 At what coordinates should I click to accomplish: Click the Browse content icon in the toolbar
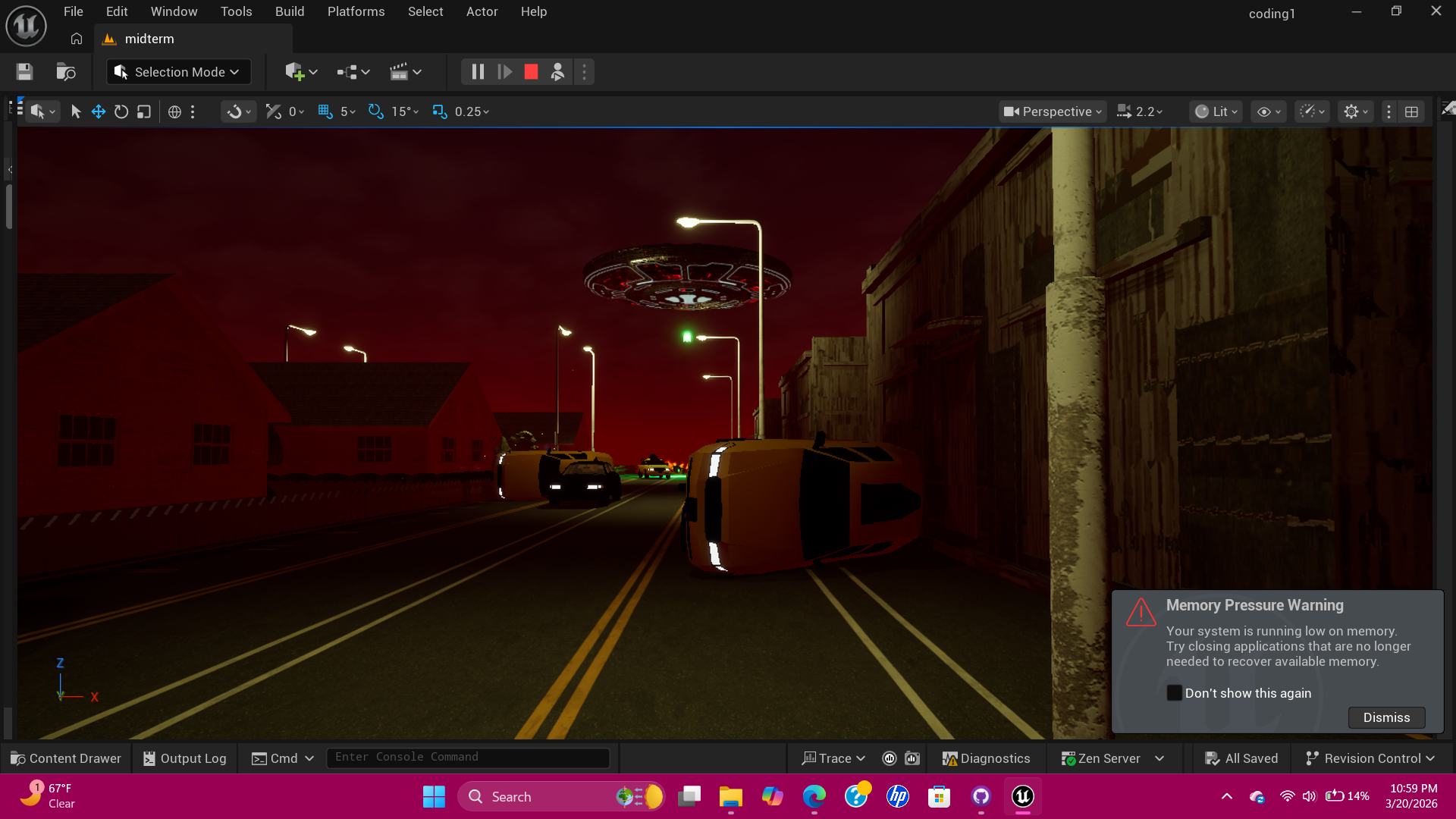(x=66, y=72)
